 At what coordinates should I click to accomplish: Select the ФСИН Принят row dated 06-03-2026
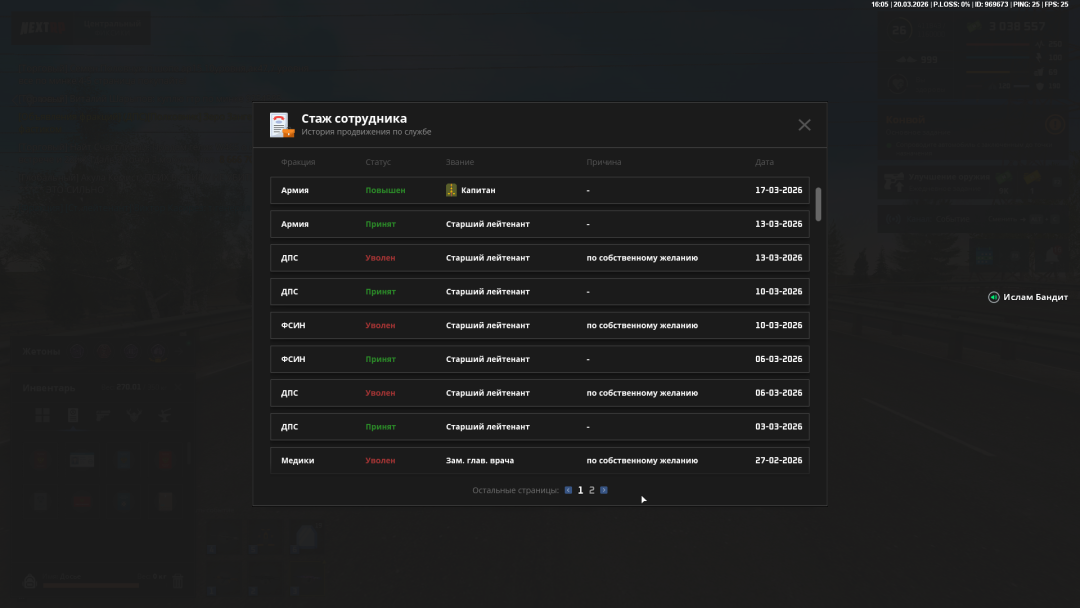(x=539, y=359)
